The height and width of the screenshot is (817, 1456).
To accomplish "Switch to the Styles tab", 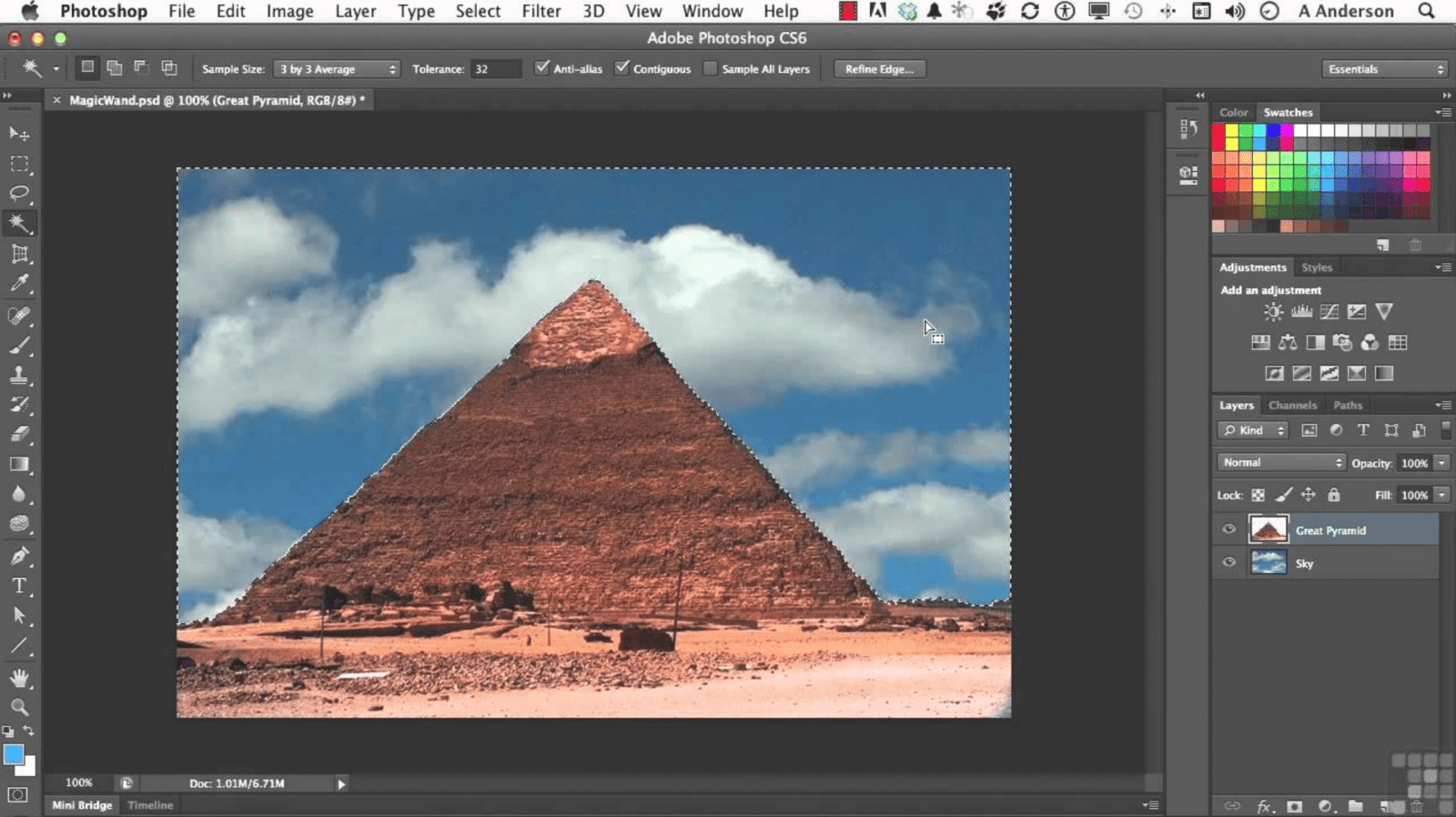I will click(x=1317, y=267).
